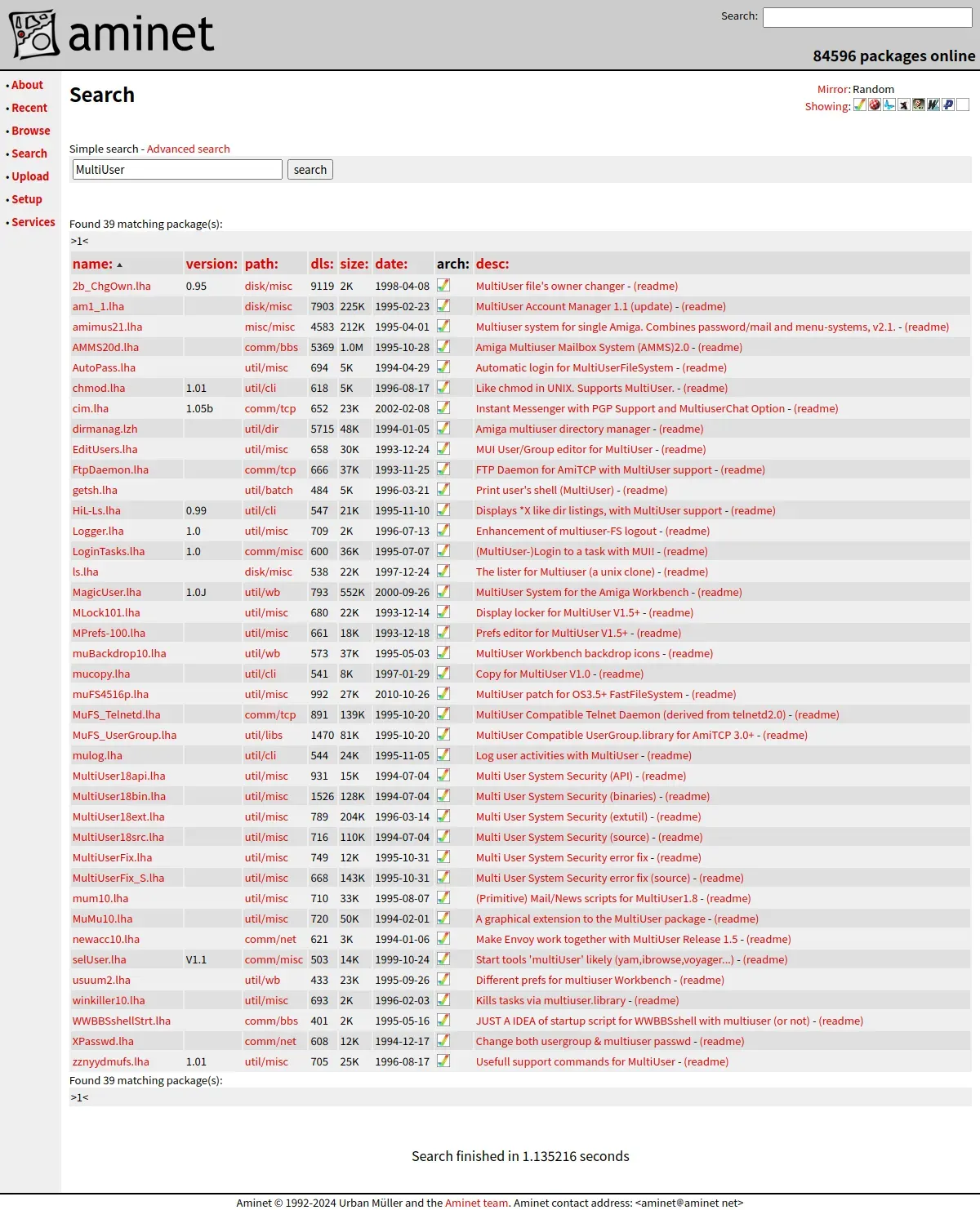This screenshot has width=980, height=1210.
Task: Open the About page in sidebar
Action: point(27,85)
